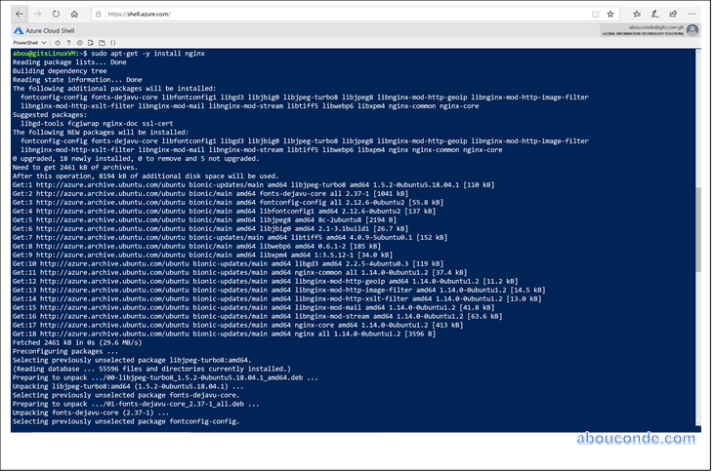Open the favorites list icon
The width and height of the screenshot is (714, 472).
(638, 15)
